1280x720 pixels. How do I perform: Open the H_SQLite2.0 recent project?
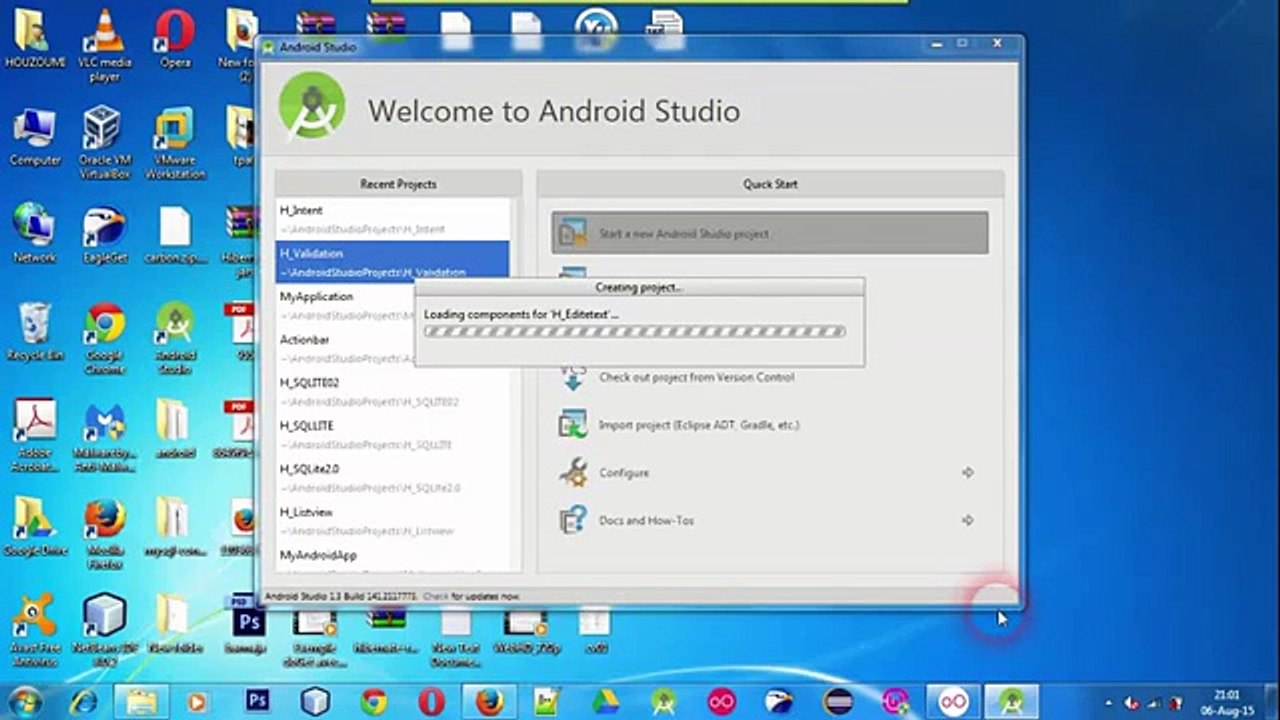(392, 477)
